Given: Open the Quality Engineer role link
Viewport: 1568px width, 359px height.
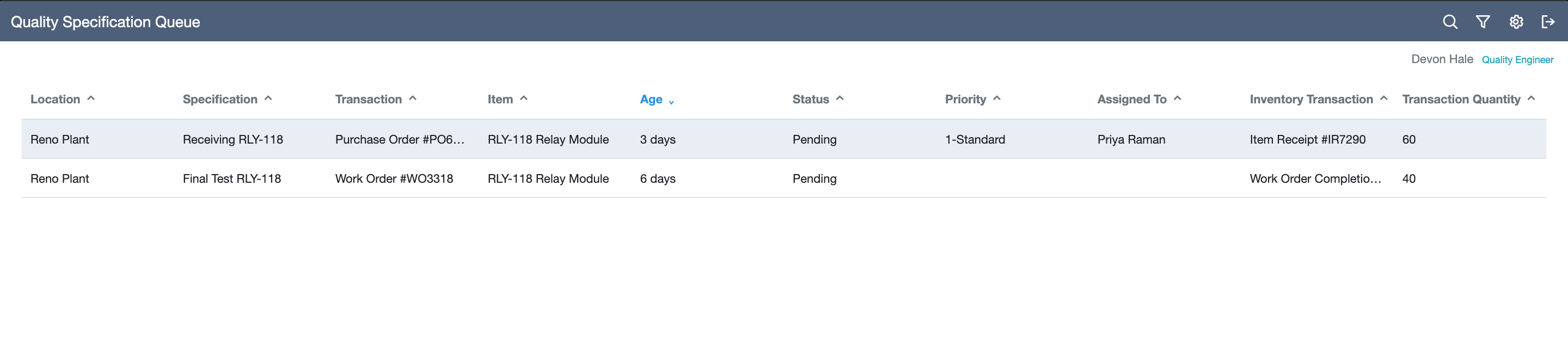Looking at the screenshot, I should (1517, 60).
